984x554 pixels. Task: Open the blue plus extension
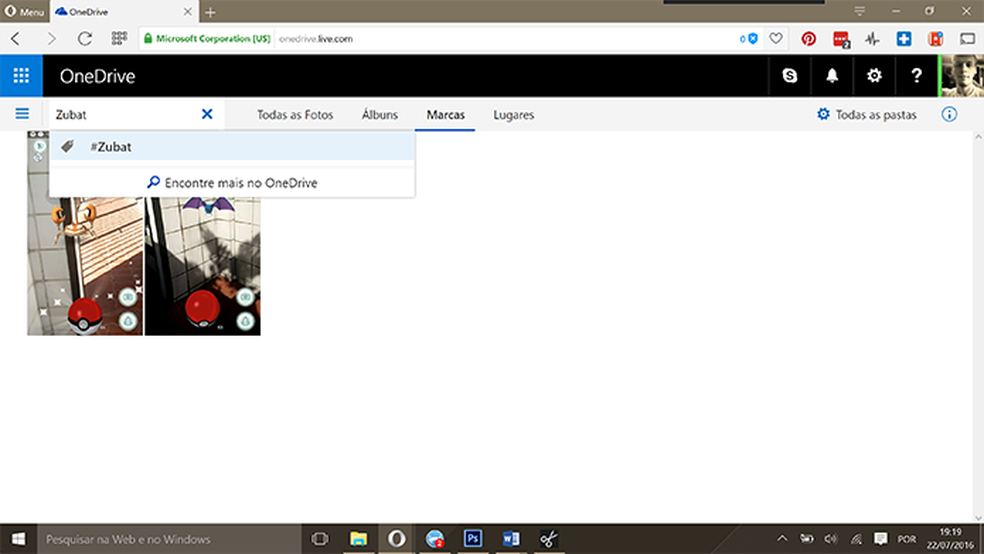904,39
